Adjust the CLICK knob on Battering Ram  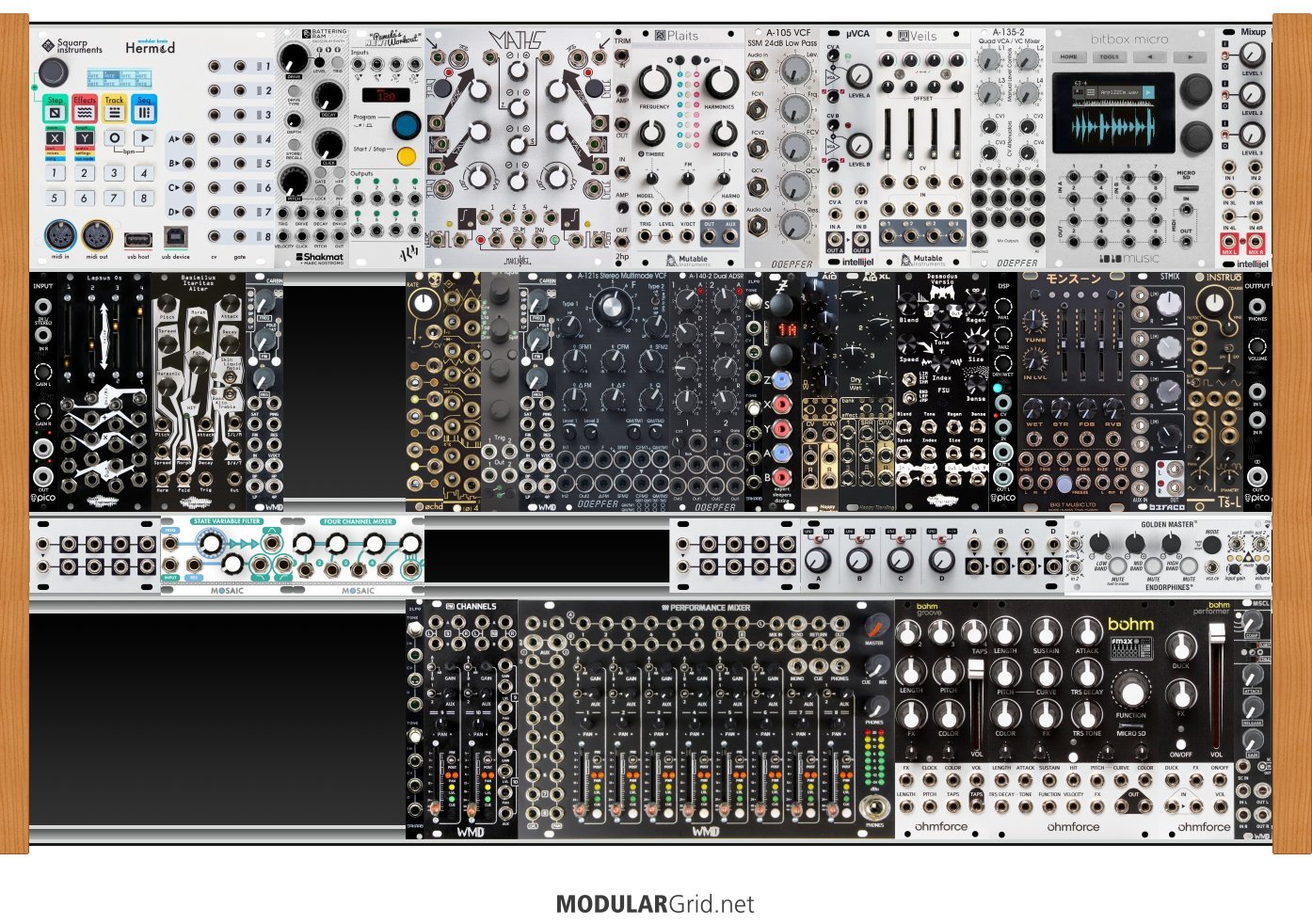[x=328, y=144]
